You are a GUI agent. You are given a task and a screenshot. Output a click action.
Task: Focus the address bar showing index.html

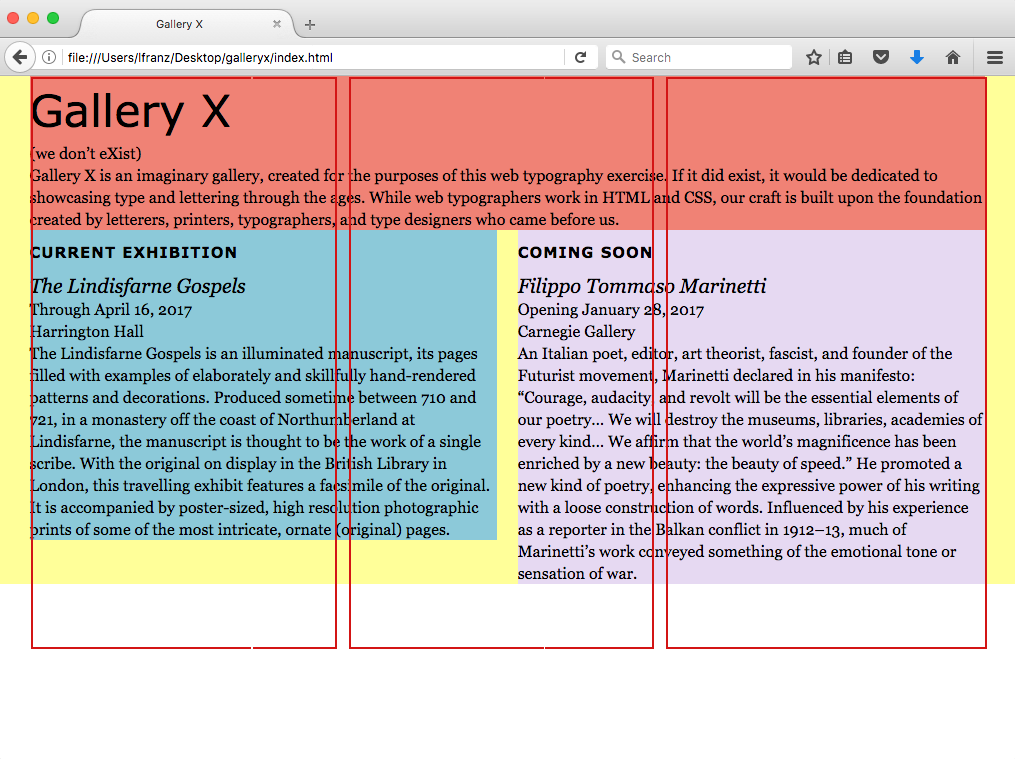[300, 58]
